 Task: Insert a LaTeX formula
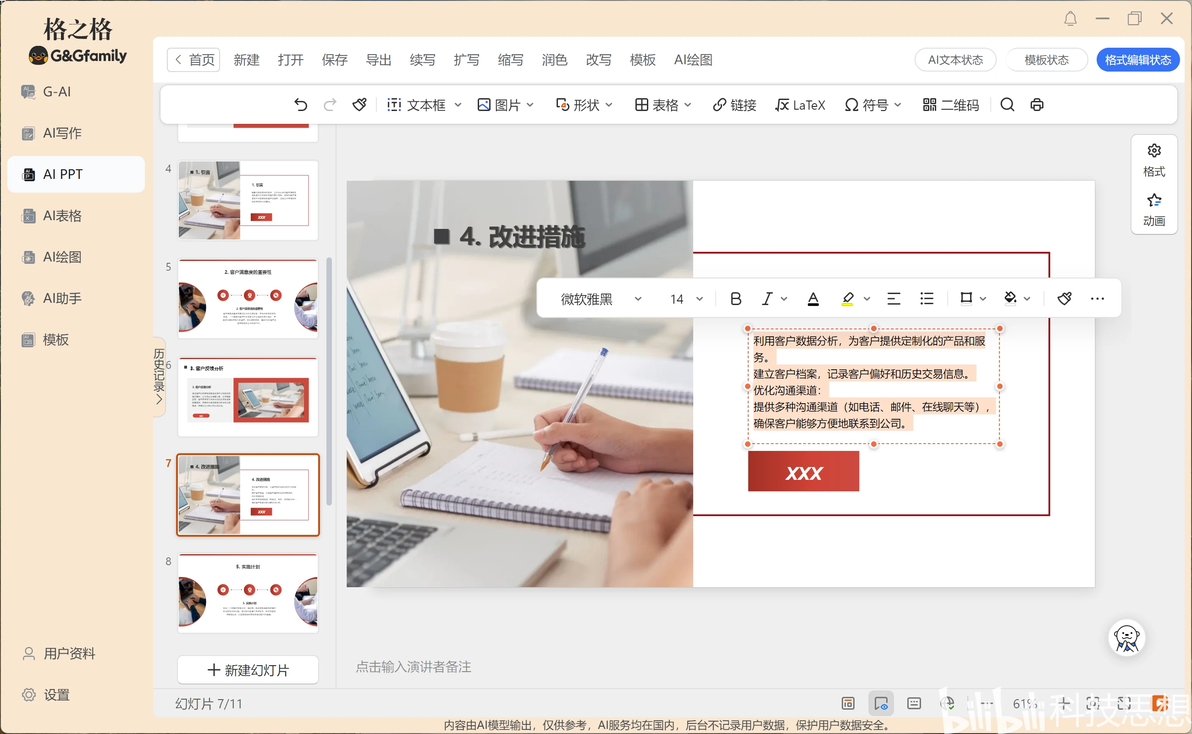800,105
